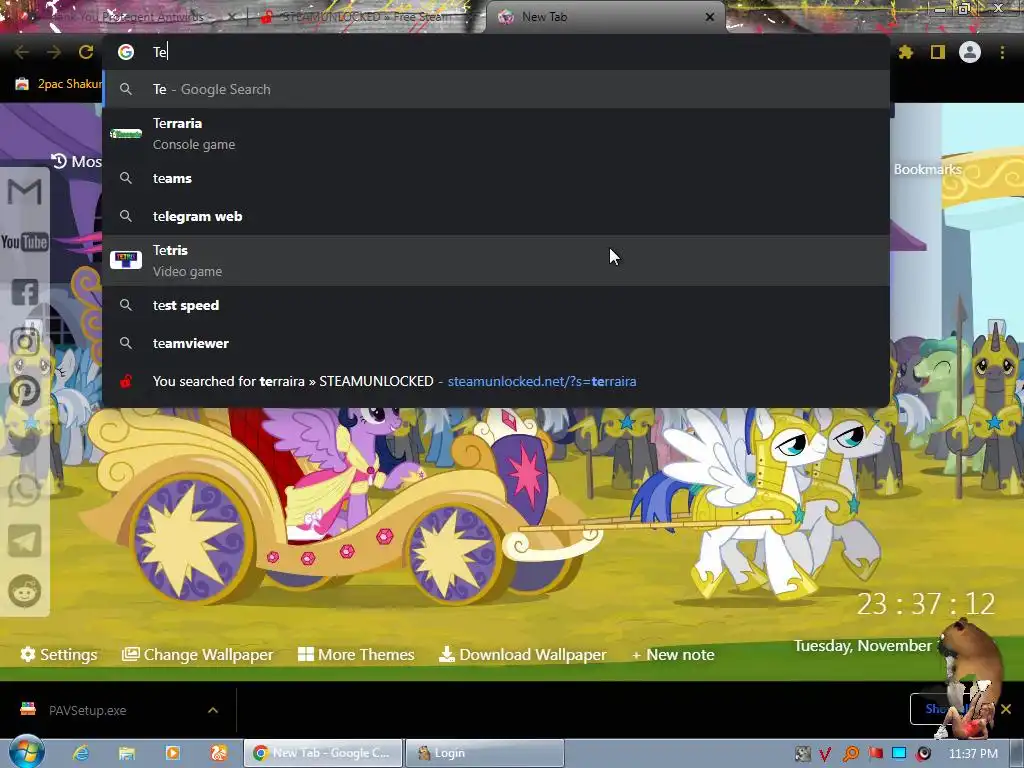
Task: Click Change Wallpaper
Action: [x=197, y=654]
